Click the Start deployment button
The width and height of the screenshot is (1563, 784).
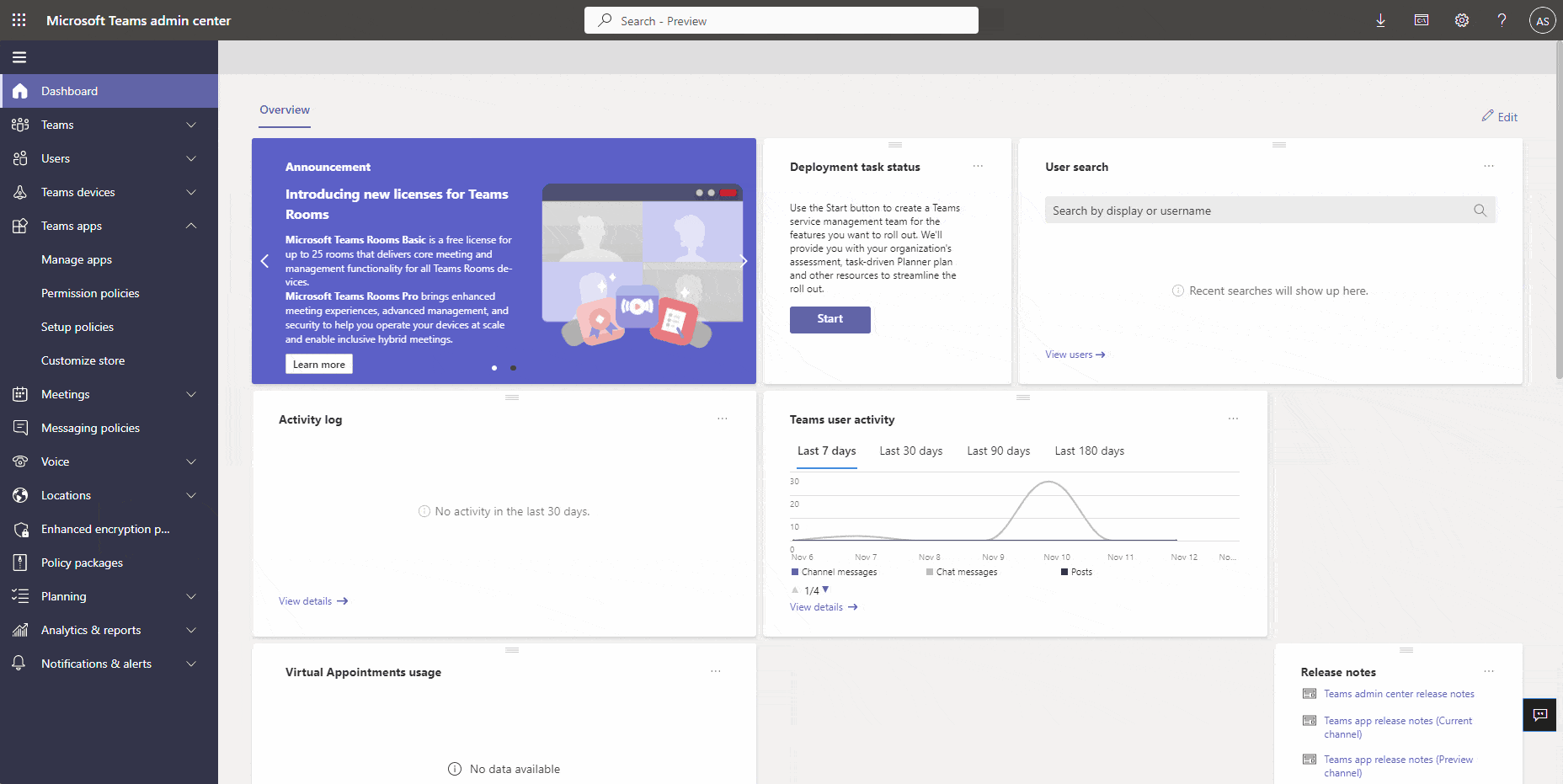click(830, 319)
